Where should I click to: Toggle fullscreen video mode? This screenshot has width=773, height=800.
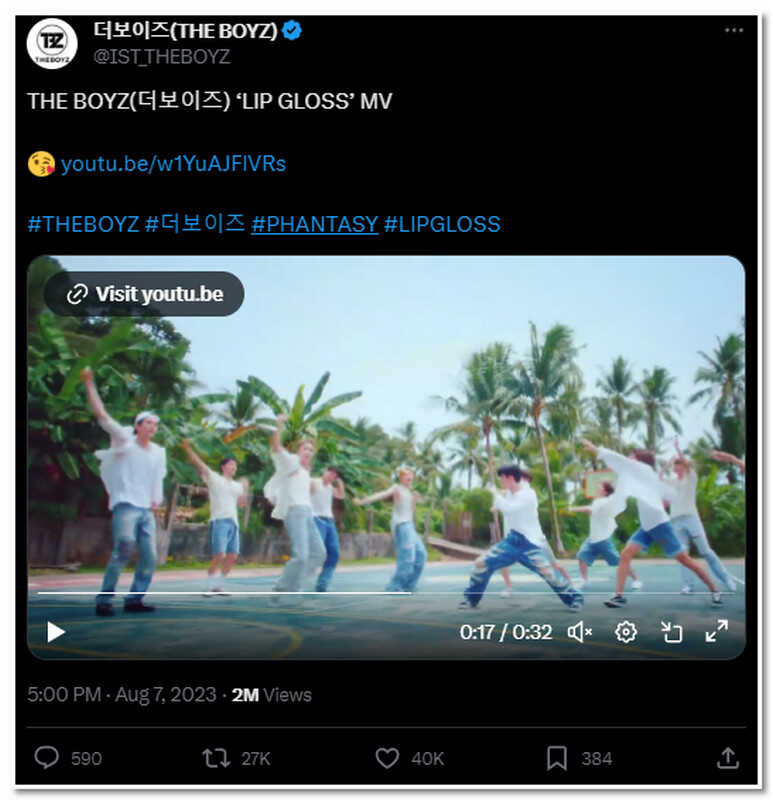(716, 632)
